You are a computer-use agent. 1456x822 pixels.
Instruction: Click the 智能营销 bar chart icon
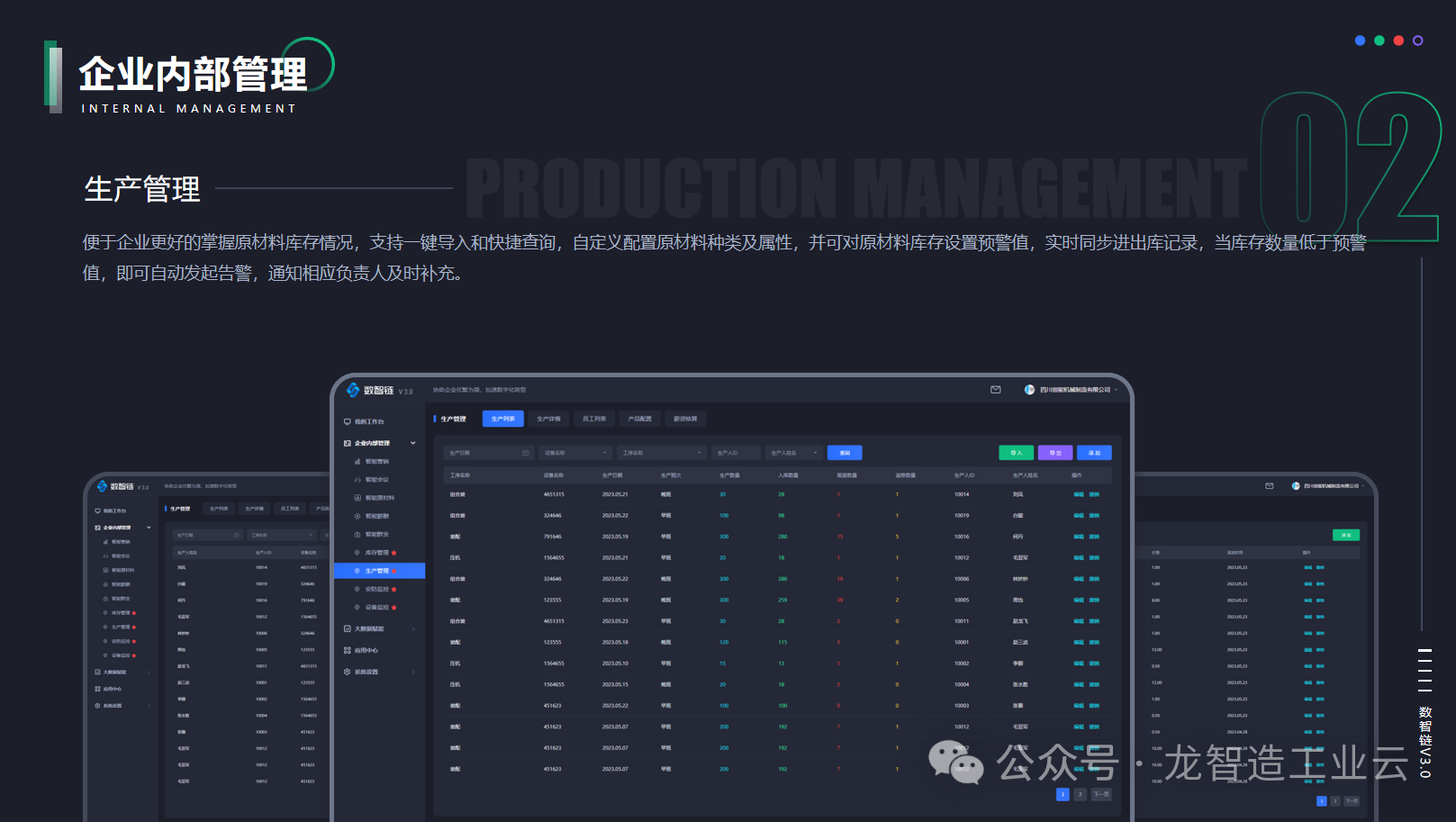pos(357,462)
